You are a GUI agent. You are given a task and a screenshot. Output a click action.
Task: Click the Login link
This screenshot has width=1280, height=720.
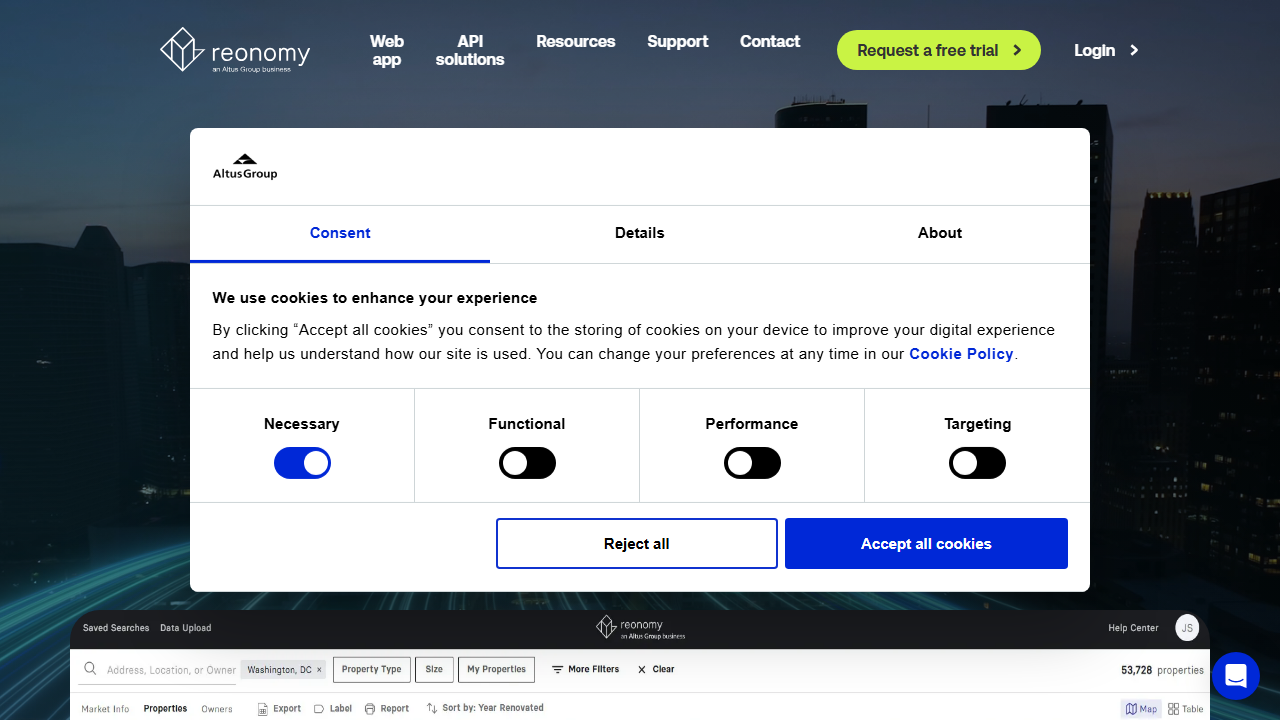click(1095, 50)
